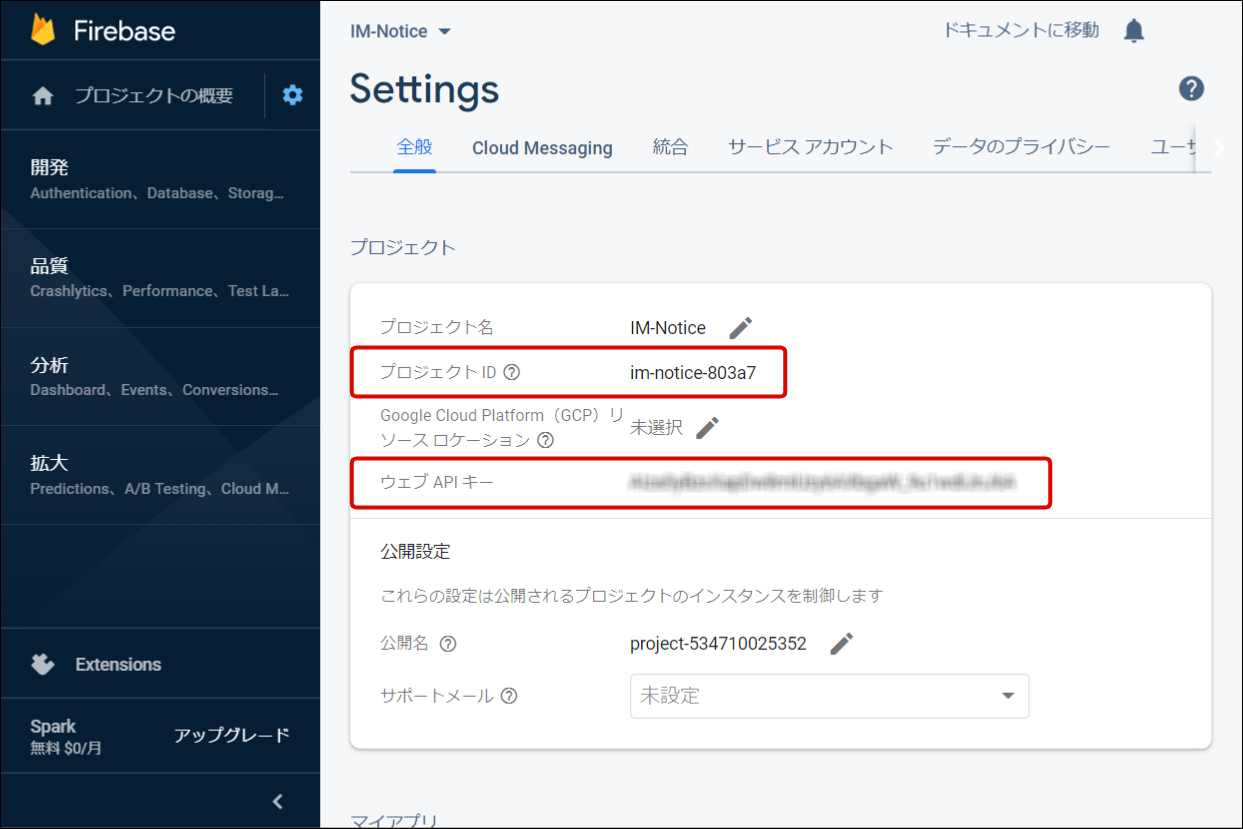Open notifications bell icon

[1133, 31]
